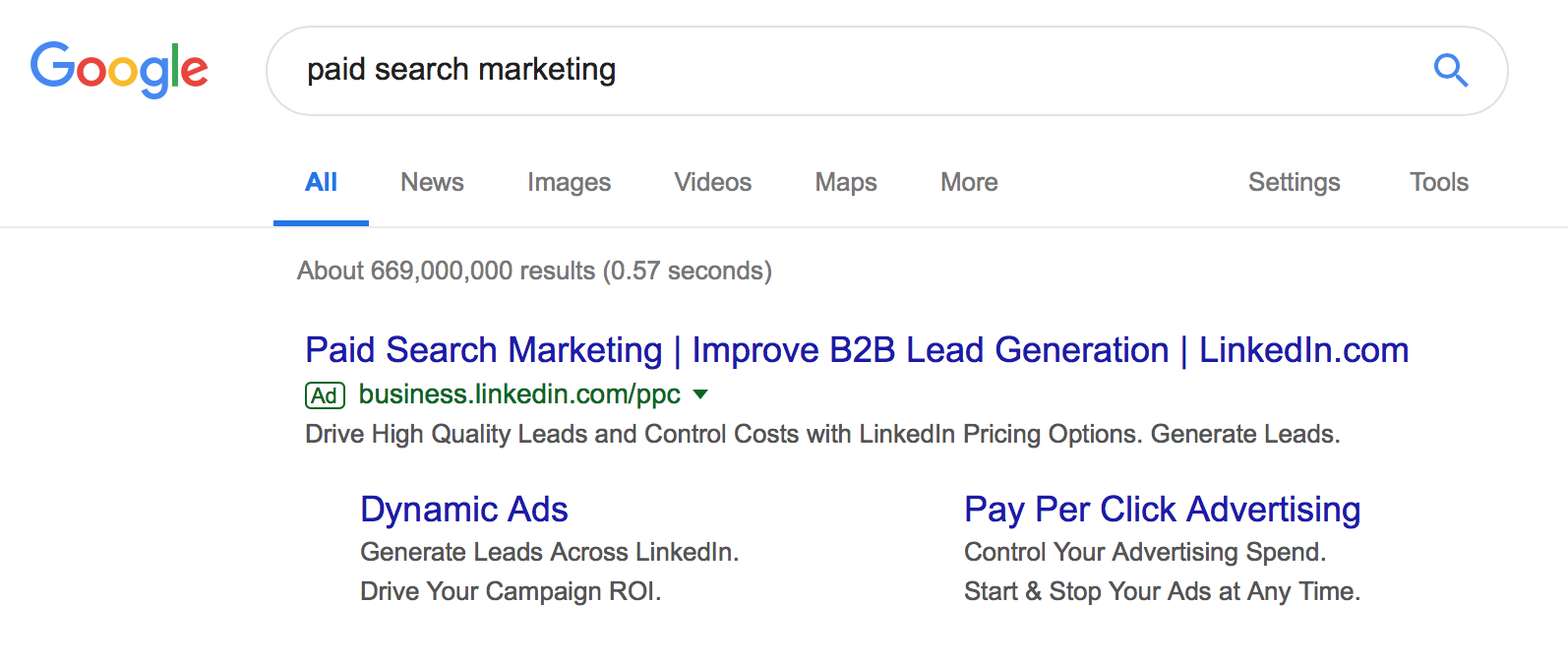Image resolution: width=1568 pixels, height=665 pixels.
Task: Expand the green arrow beside the ad URL
Action: [700, 394]
